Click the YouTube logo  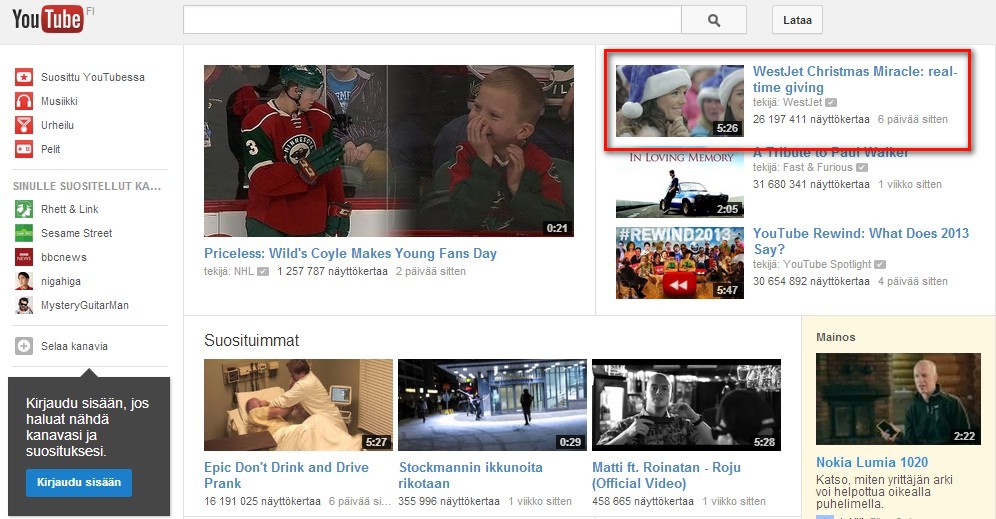pyautogui.click(x=48, y=19)
